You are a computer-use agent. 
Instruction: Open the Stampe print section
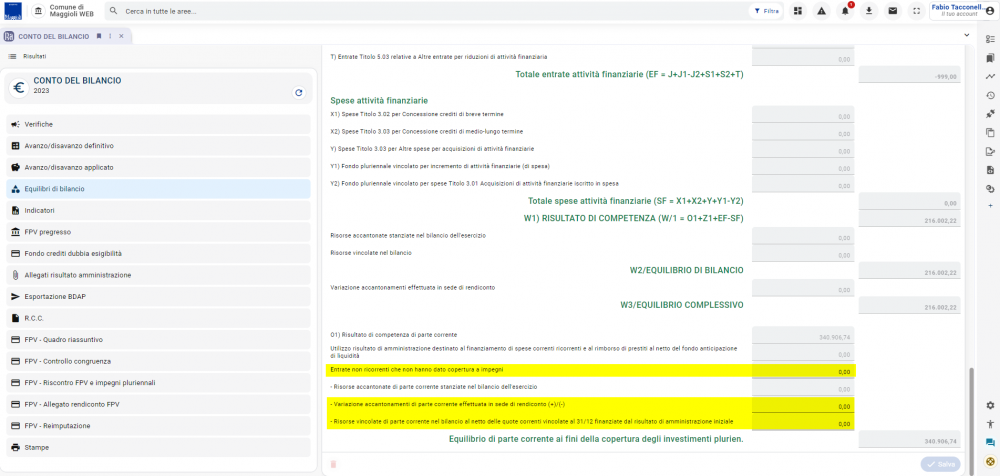pos(158,447)
